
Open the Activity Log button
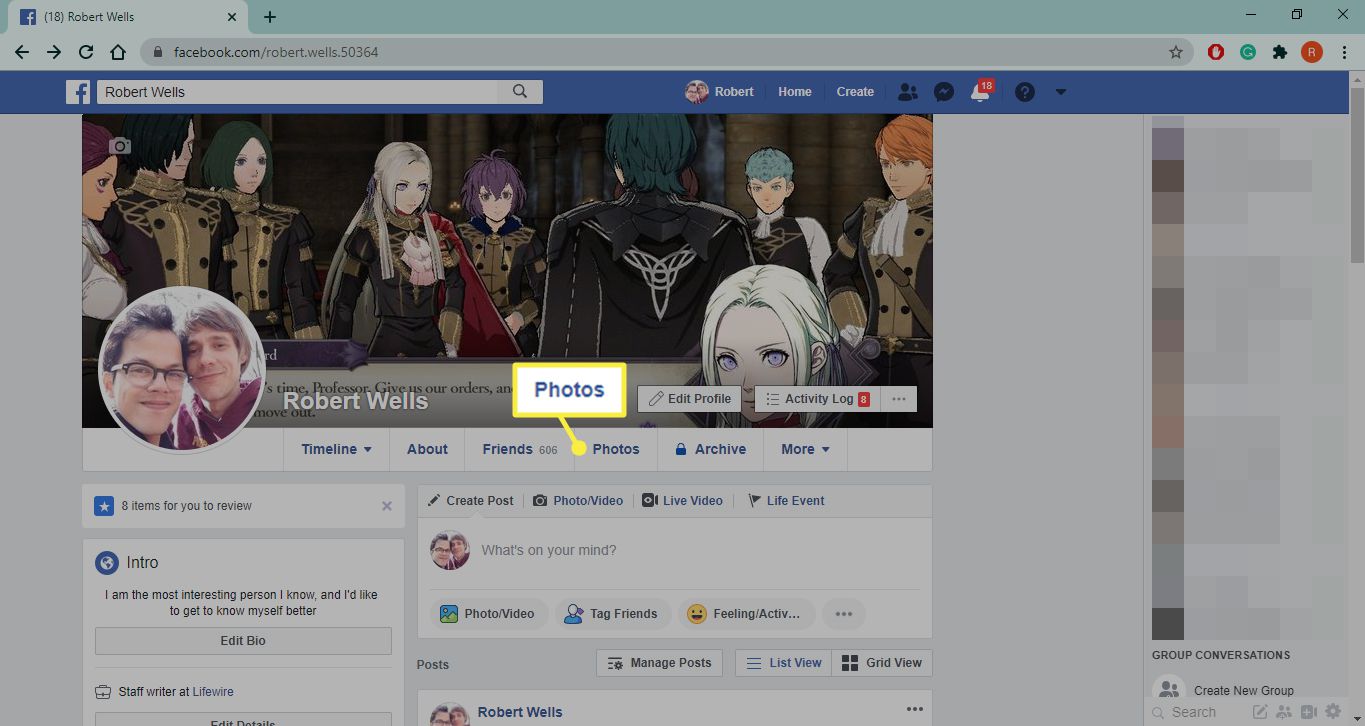(818, 398)
